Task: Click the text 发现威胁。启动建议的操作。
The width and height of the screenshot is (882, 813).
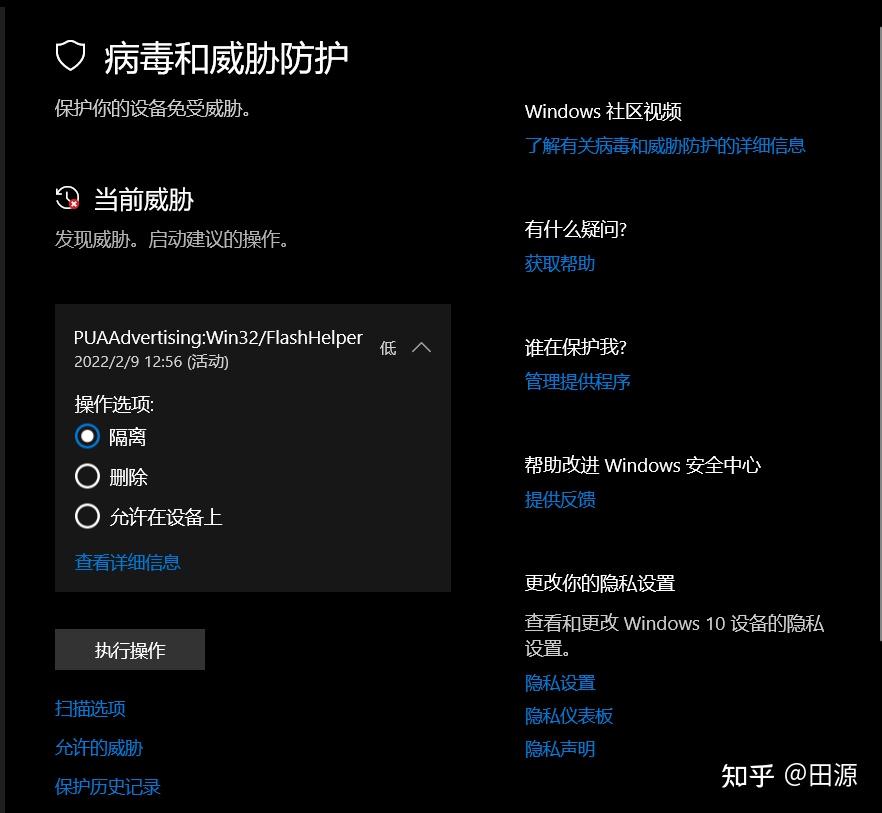Action: point(172,240)
